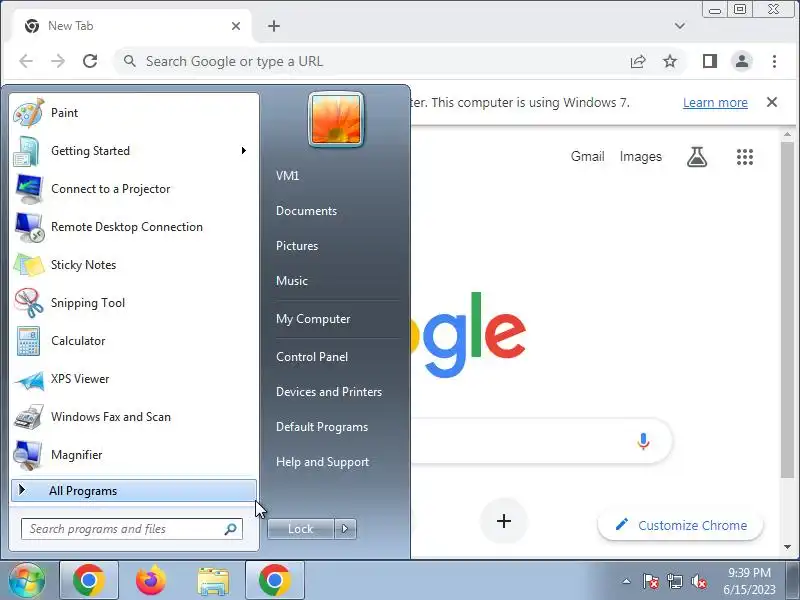
Task: Click the user account picture
Action: (336, 120)
